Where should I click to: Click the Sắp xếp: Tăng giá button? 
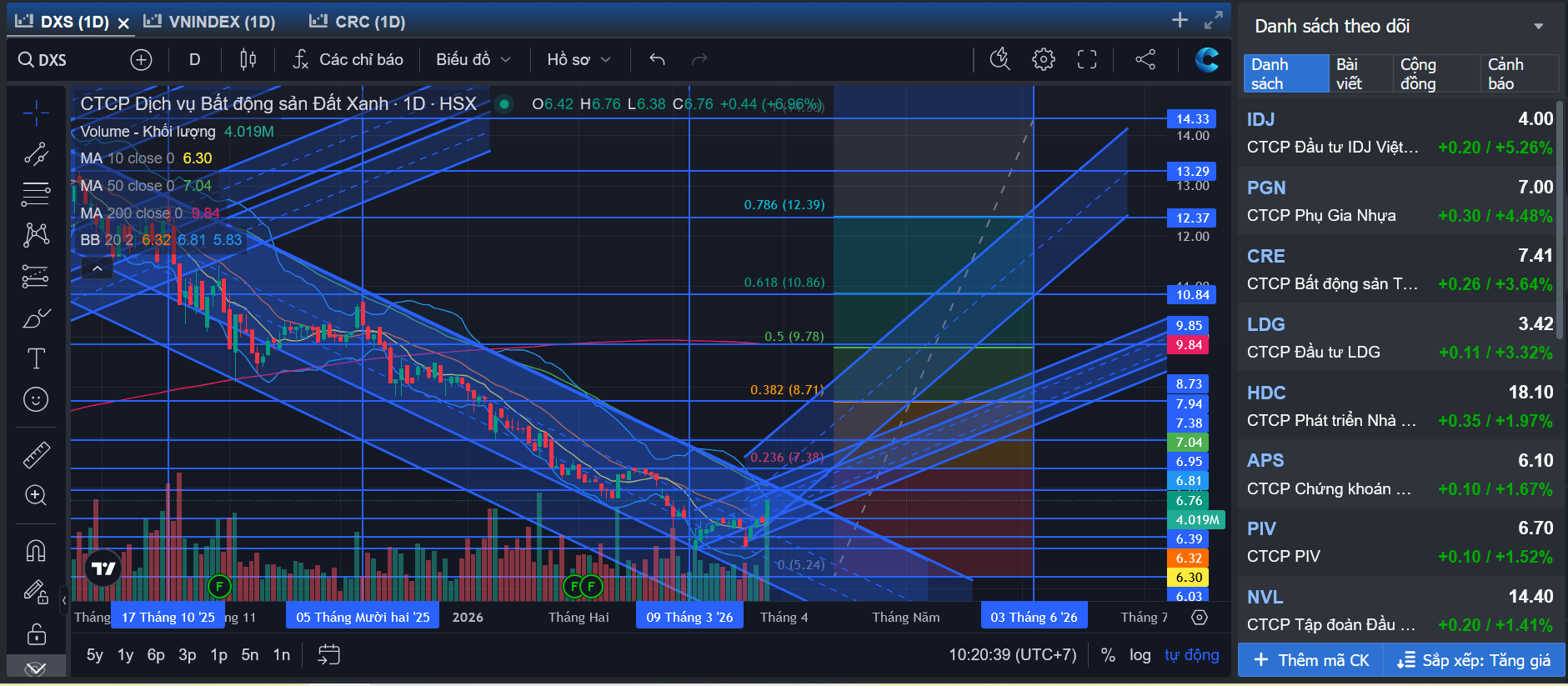[x=1474, y=660]
